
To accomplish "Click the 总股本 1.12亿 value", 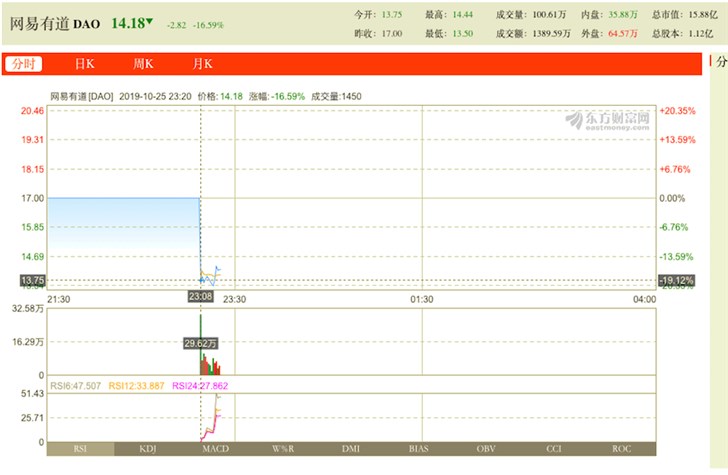I will tap(701, 33).
